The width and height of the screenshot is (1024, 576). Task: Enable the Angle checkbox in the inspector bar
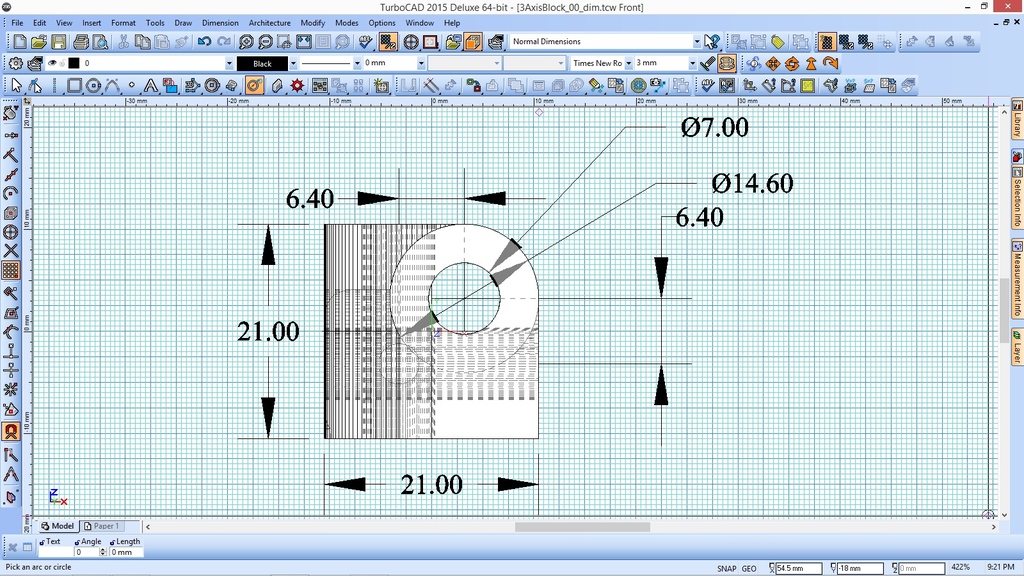click(x=77, y=542)
